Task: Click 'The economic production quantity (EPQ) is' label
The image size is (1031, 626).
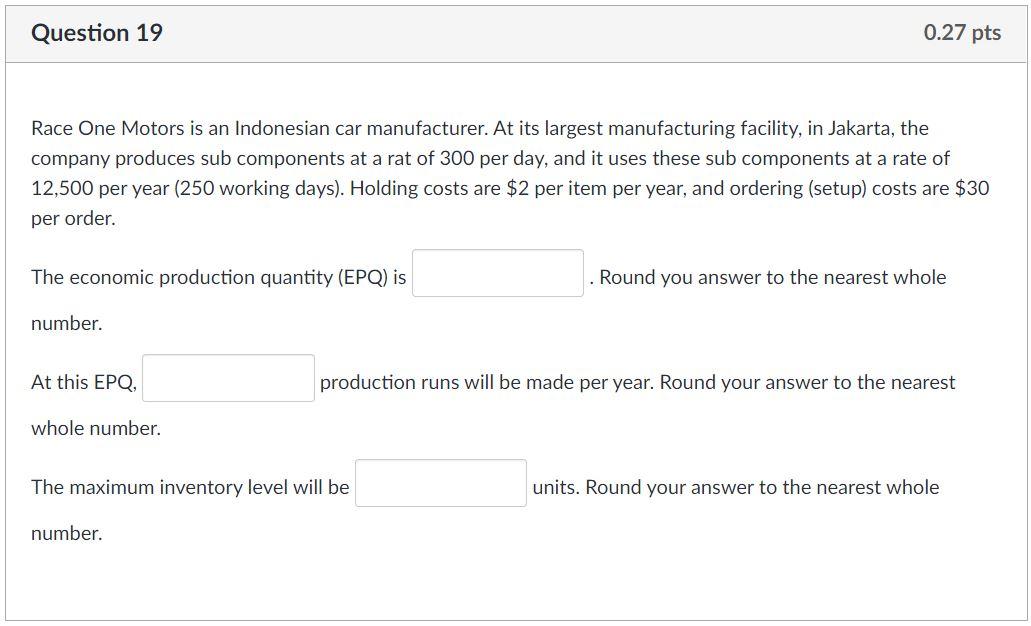Action: (218, 277)
